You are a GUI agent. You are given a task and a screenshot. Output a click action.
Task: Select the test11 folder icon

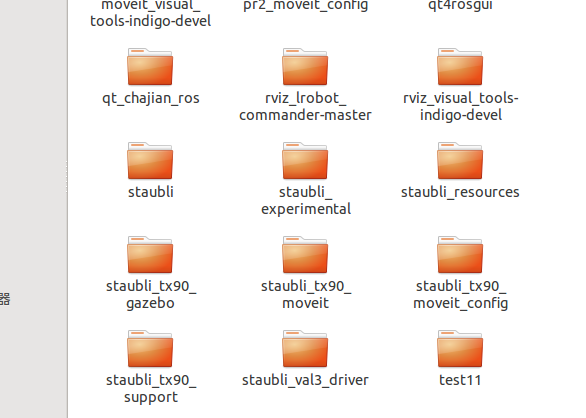click(x=460, y=349)
